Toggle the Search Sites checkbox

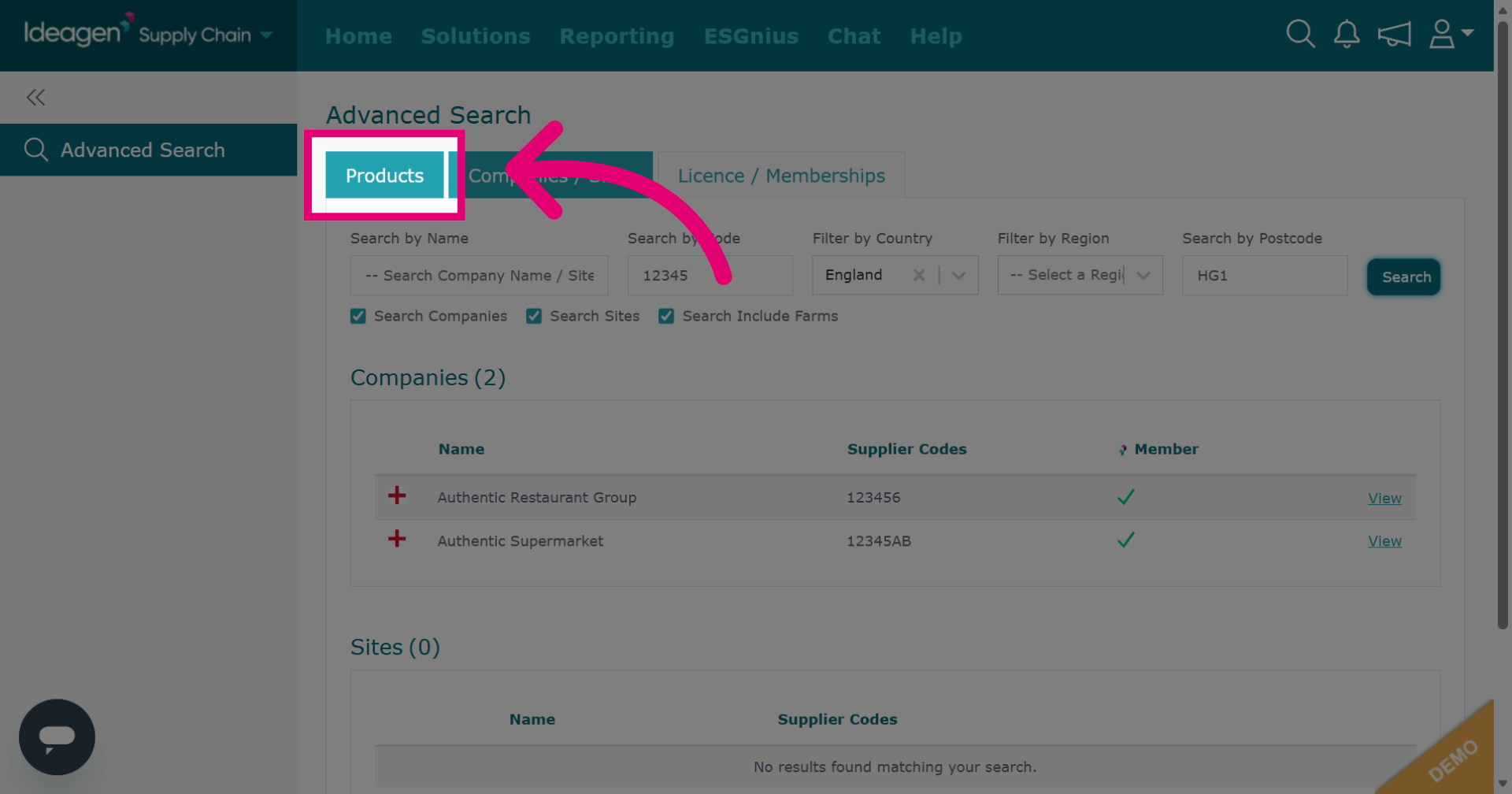click(x=534, y=316)
